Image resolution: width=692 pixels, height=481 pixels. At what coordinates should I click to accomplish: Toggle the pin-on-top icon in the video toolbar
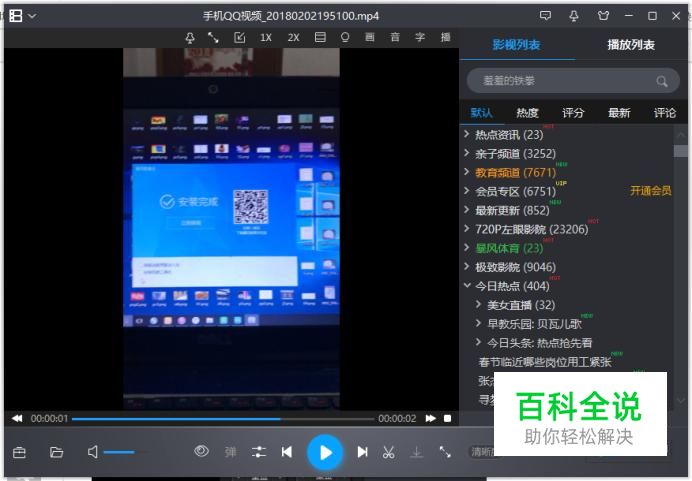point(190,38)
